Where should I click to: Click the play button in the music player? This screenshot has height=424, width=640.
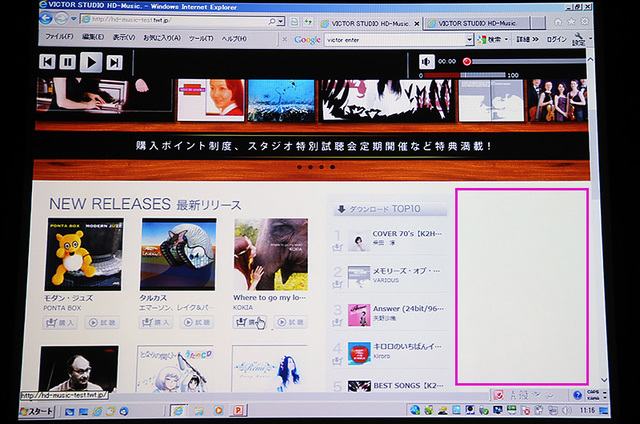91,62
